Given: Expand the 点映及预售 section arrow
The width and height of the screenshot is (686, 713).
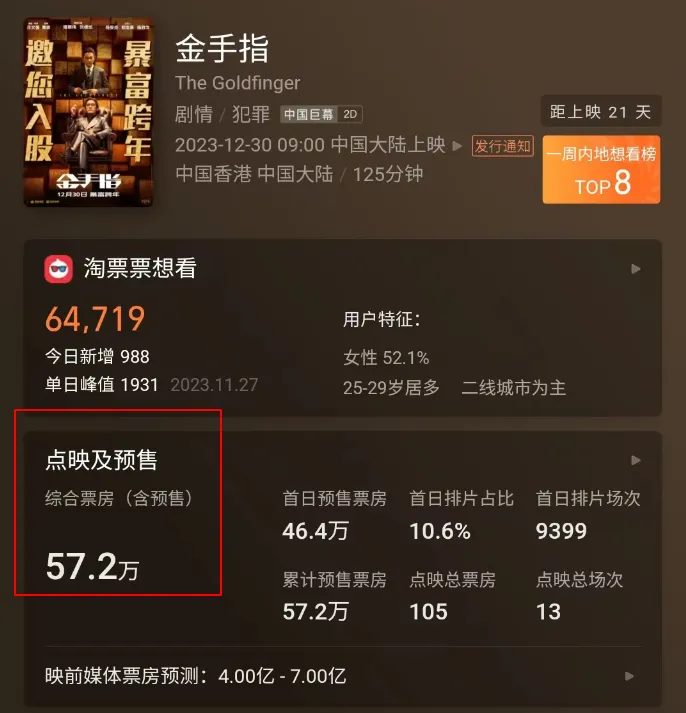Looking at the screenshot, I should pyautogui.click(x=636, y=460).
